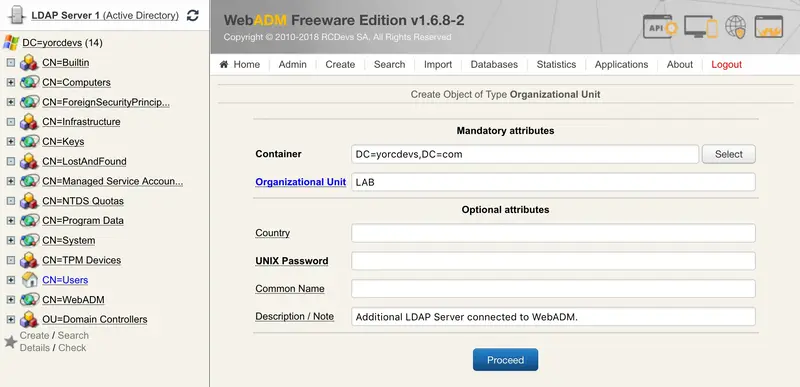Click the CN=NTDS Quotas blocks icon
Viewport: 800px width, 387px height.
29,201
